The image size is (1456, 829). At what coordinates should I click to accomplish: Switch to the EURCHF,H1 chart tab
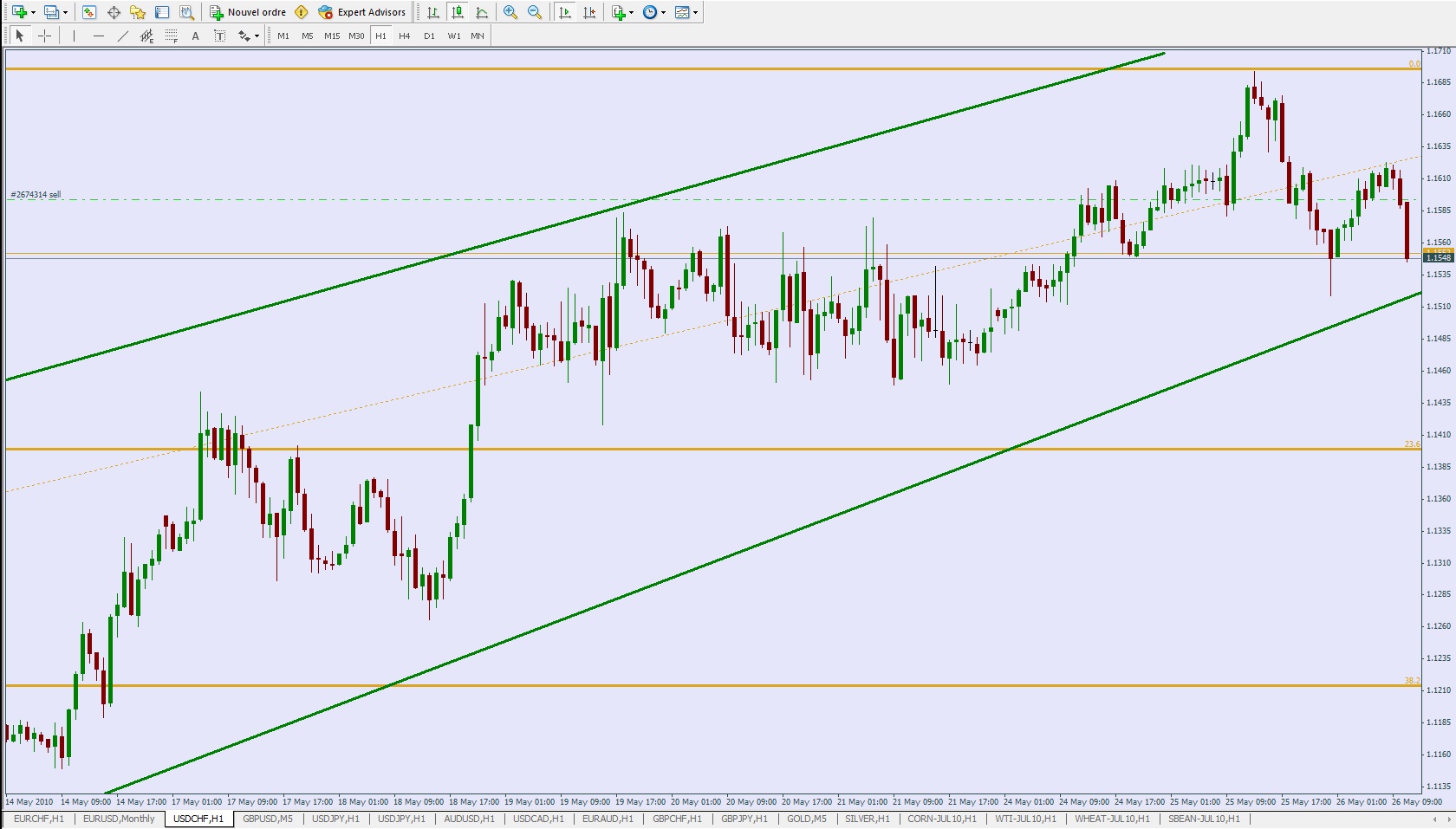(x=39, y=819)
